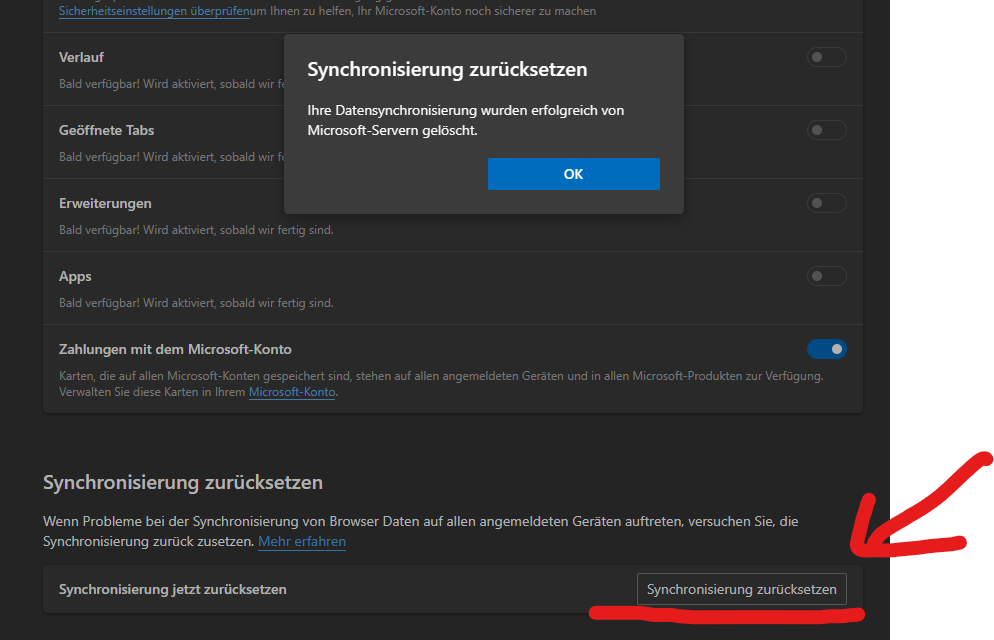
Task: Select the 'Synchronisierung zurücksetzen' section heading
Action: pos(183,482)
